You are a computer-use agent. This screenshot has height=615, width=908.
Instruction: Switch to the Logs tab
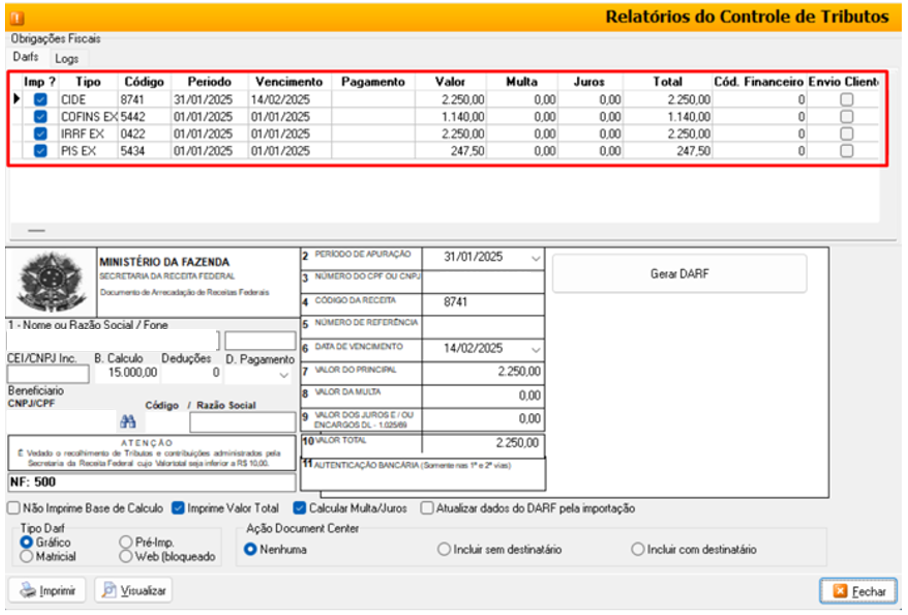(67, 58)
